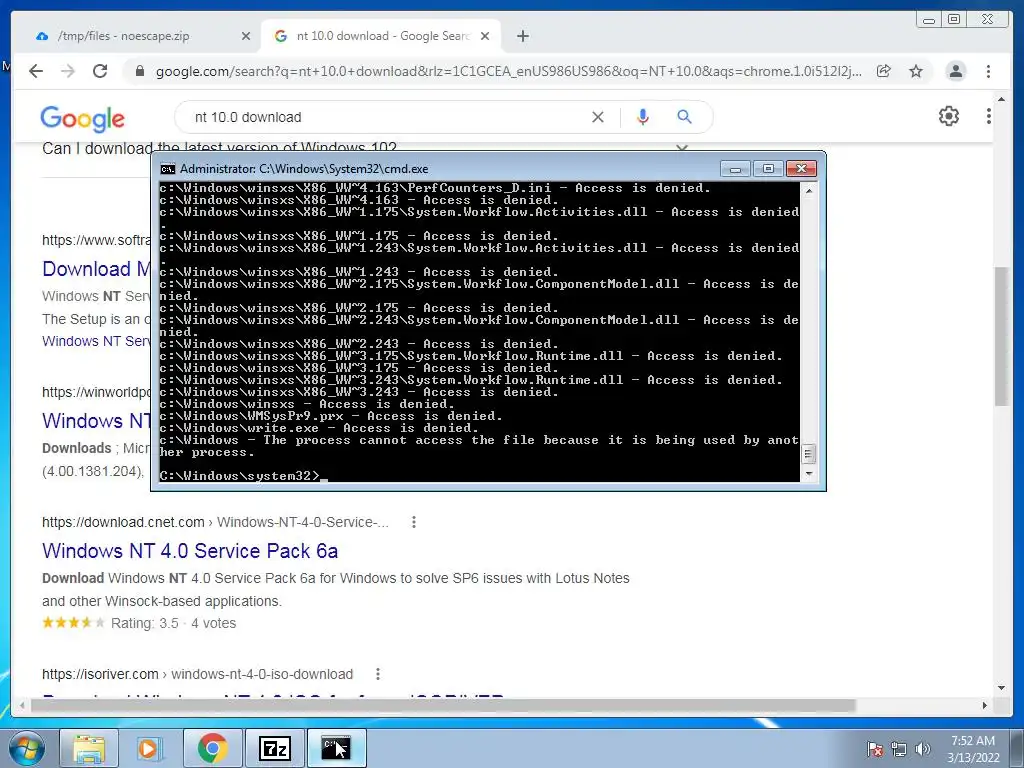Open network status tray icon

(x=899, y=749)
